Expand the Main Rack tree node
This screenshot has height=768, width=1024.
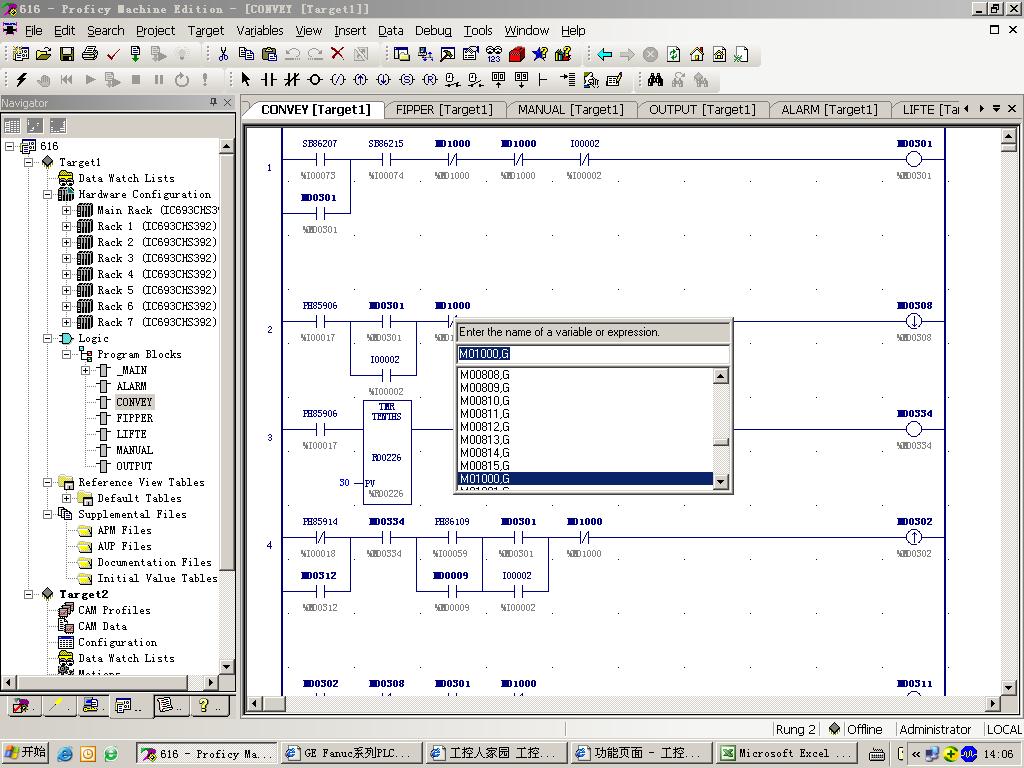coord(67,210)
